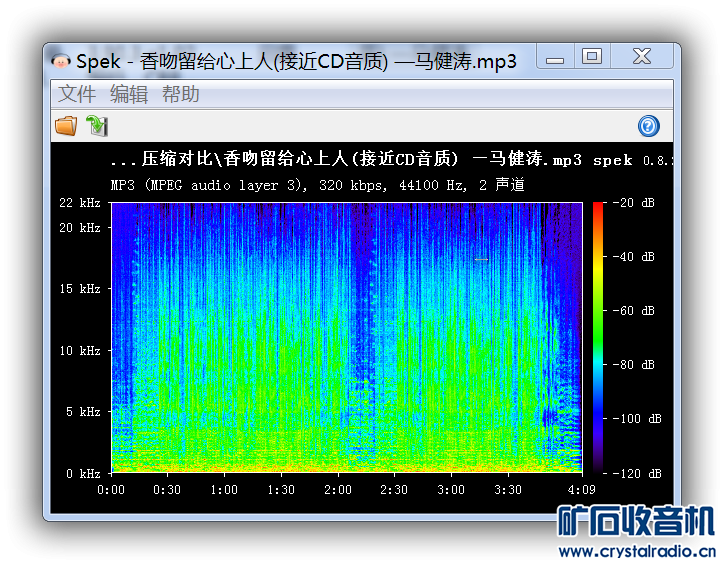Click the 15 kHz axis label
Image resolution: width=724 pixels, height=564 pixels.
(80, 289)
